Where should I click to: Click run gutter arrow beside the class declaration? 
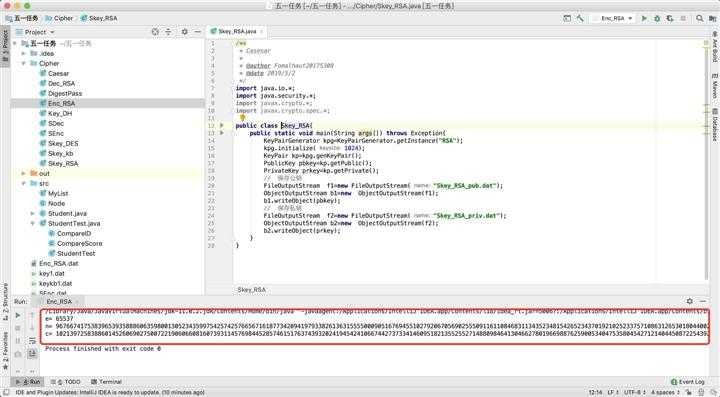222,125
